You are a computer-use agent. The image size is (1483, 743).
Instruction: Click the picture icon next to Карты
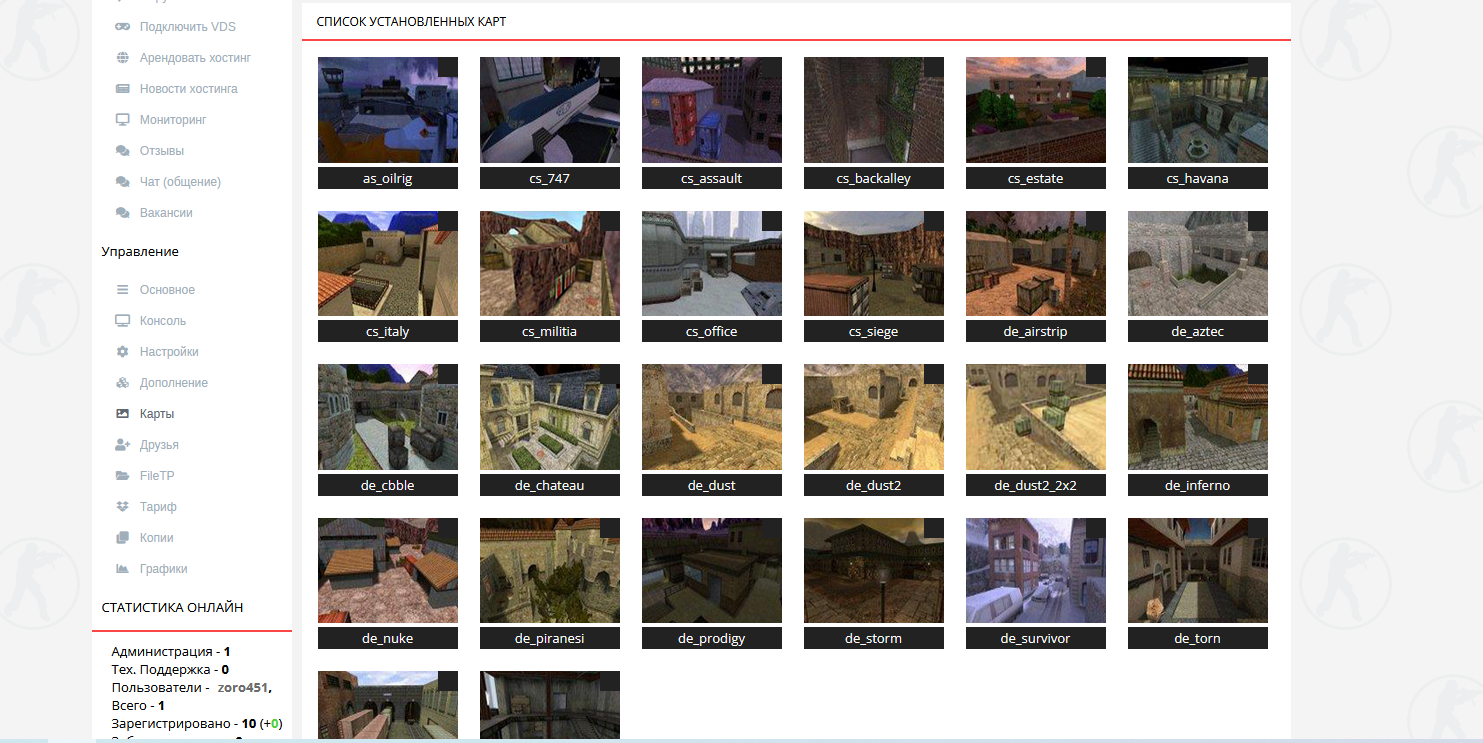[123, 414]
